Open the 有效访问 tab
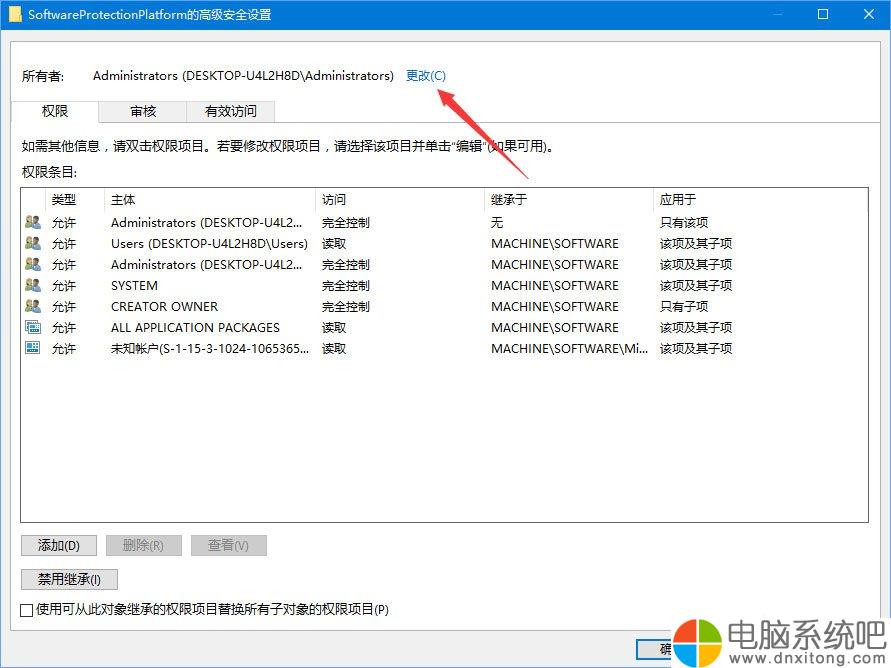 tap(231, 111)
